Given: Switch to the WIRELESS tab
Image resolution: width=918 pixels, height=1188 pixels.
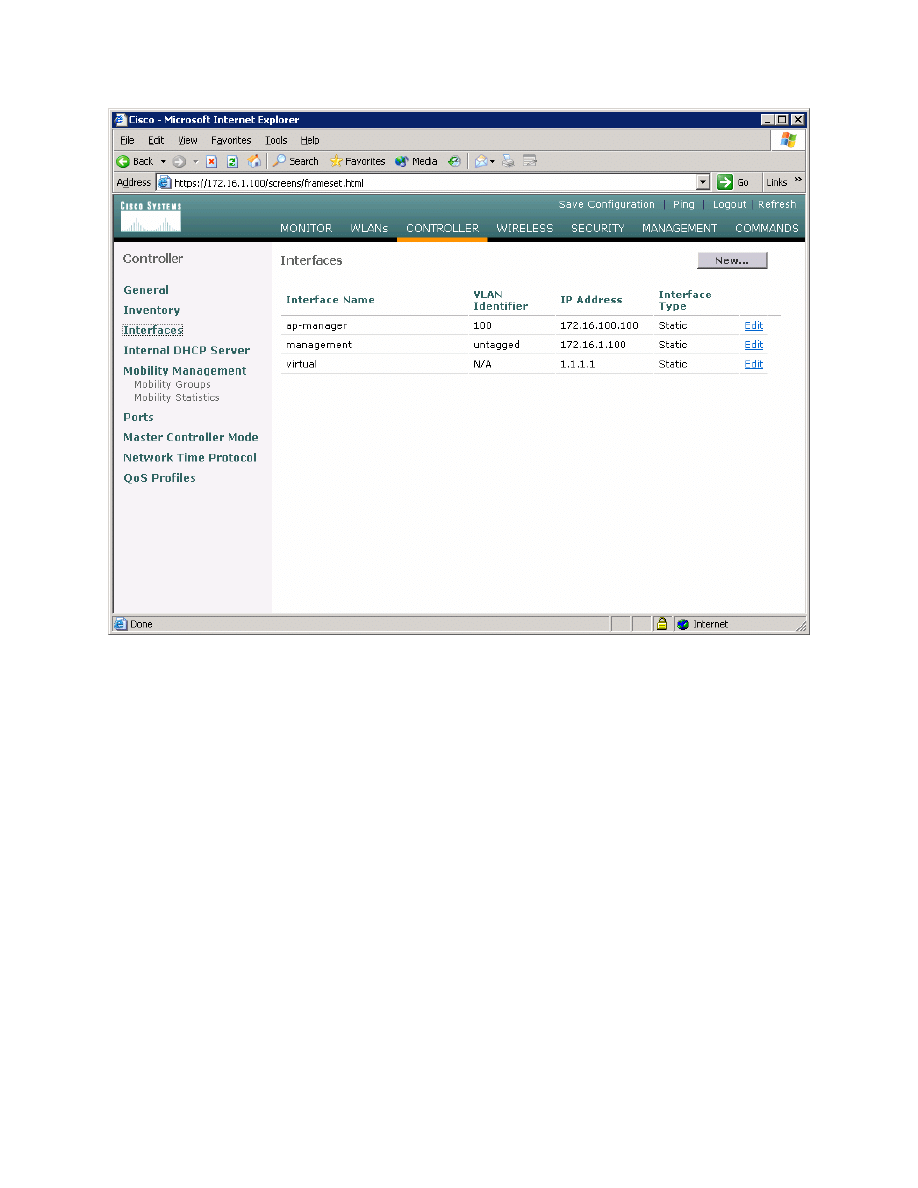Looking at the screenshot, I should pos(524,228).
